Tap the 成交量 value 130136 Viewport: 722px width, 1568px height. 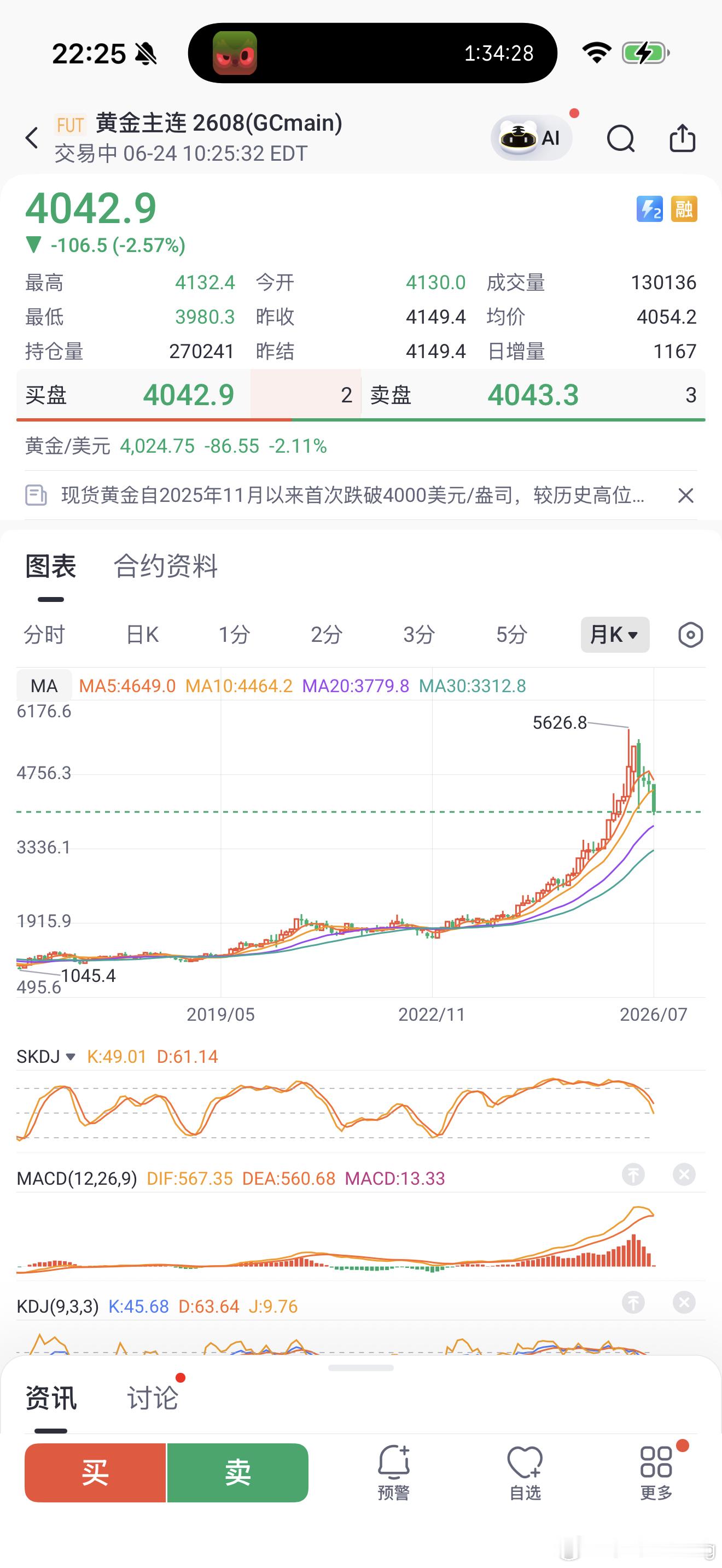click(x=663, y=283)
